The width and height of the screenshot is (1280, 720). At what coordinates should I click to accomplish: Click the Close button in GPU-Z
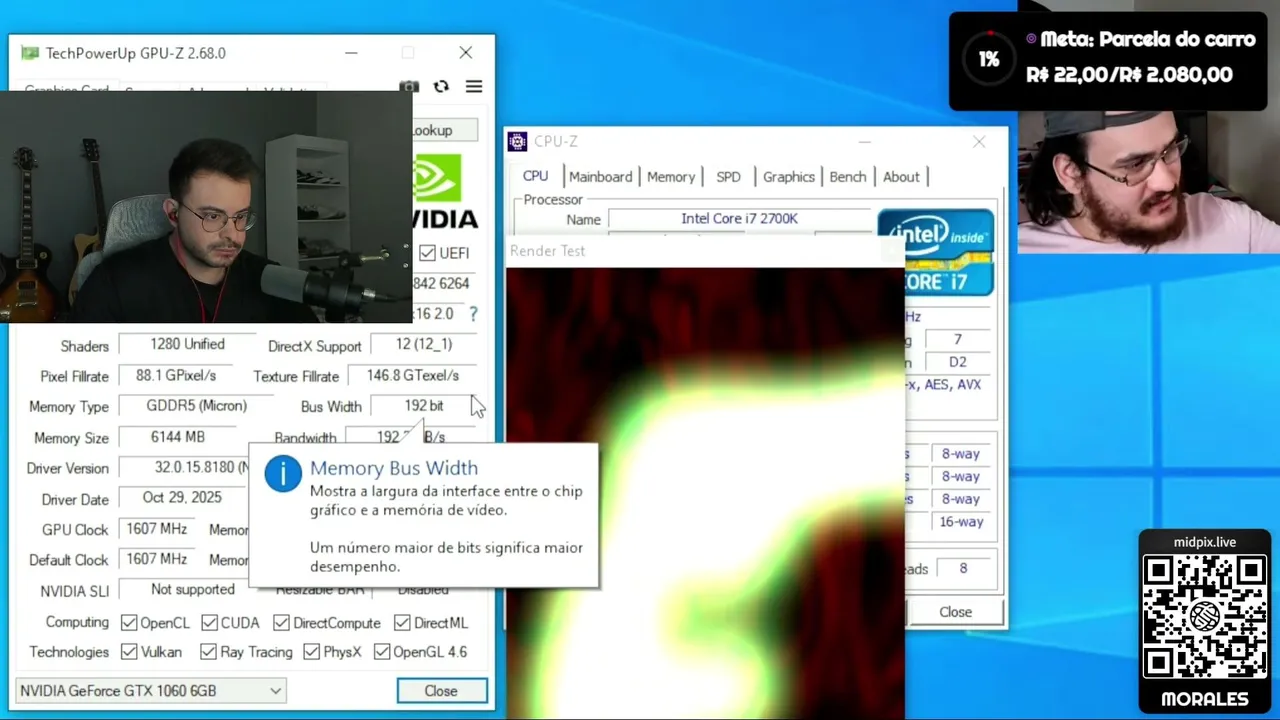[441, 691]
